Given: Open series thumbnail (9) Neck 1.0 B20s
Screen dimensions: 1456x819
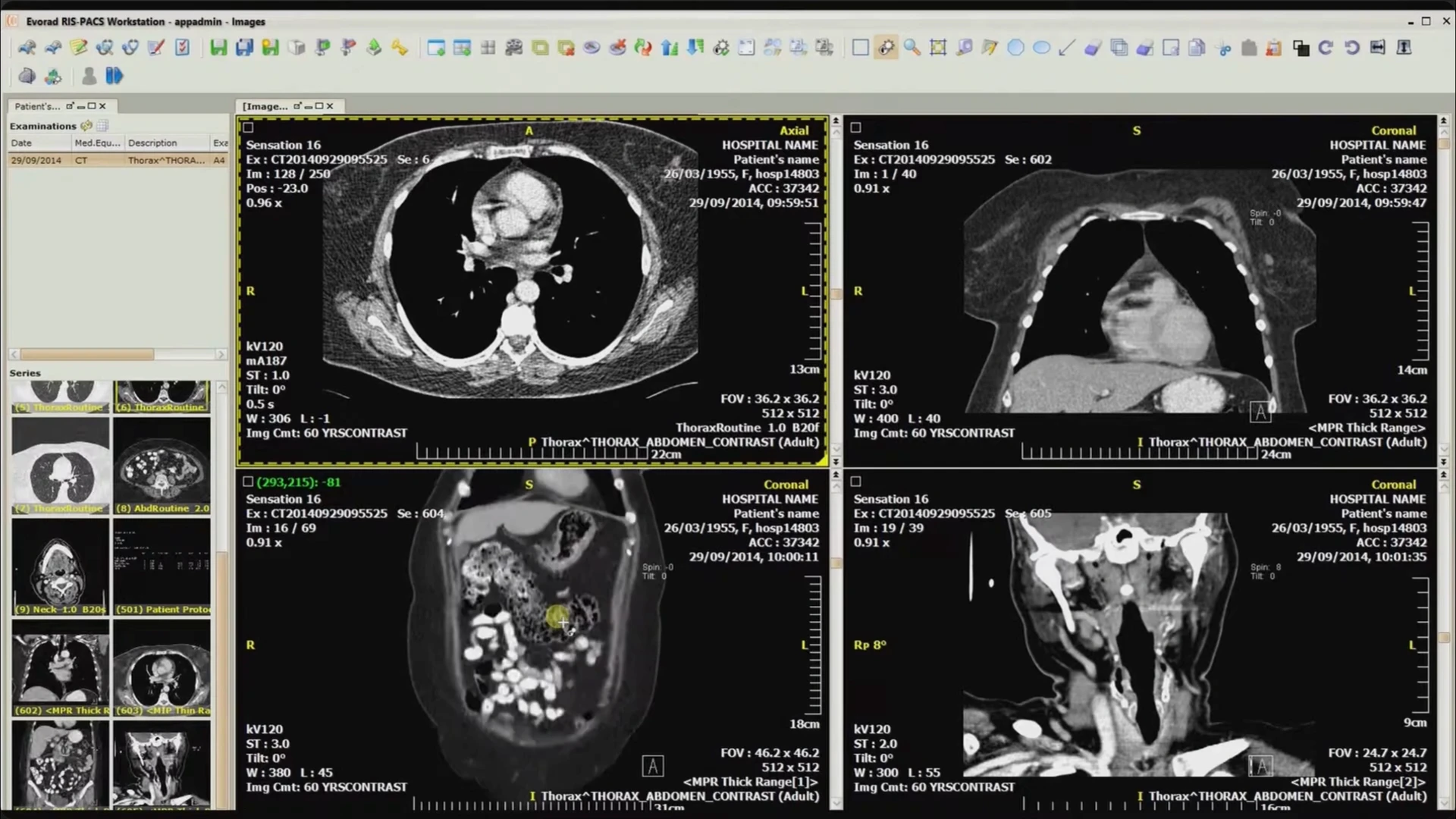Looking at the screenshot, I should tap(61, 567).
